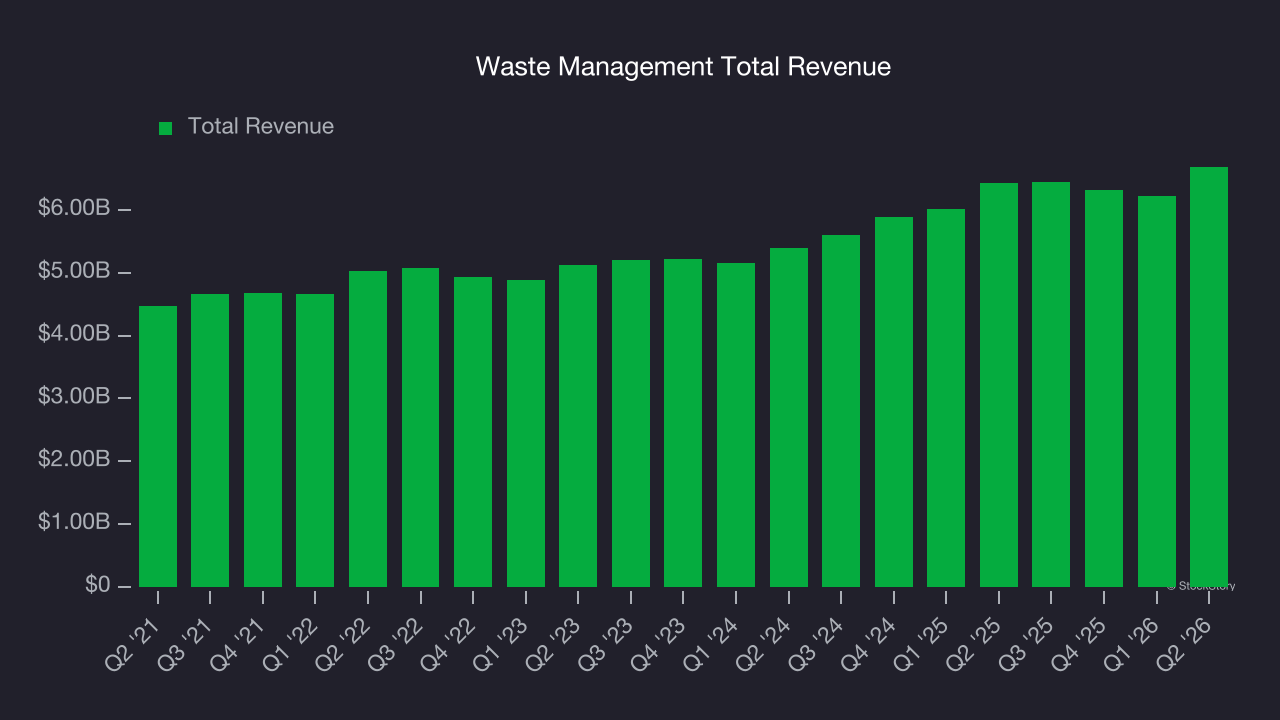Select the Q2 '23 revenue bar
The height and width of the screenshot is (720, 1280).
point(578,426)
